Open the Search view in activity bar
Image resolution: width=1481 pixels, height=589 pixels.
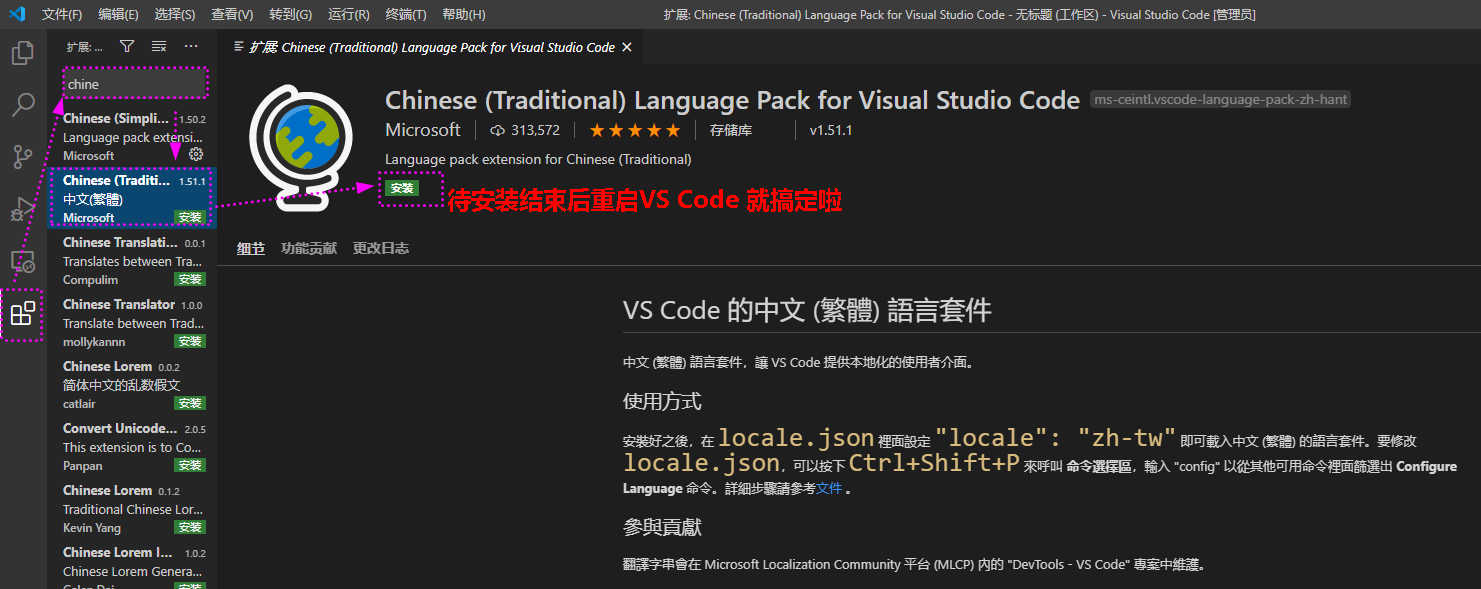coord(22,104)
